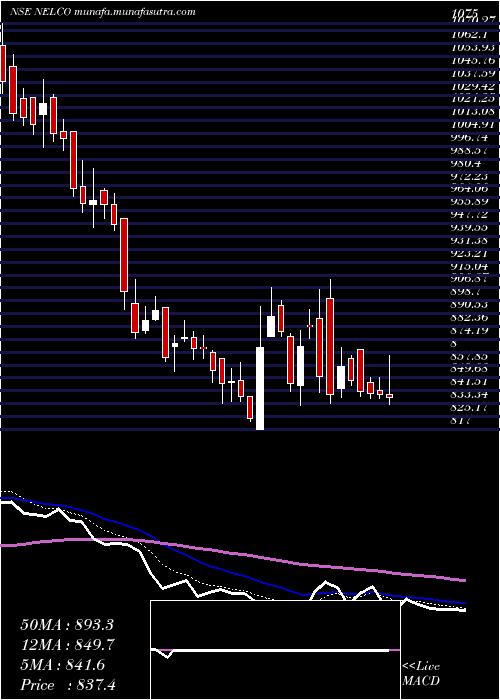This screenshot has height=700, width=500.
Task: Select the 890.53 price level label
Action: (x=470, y=305)
